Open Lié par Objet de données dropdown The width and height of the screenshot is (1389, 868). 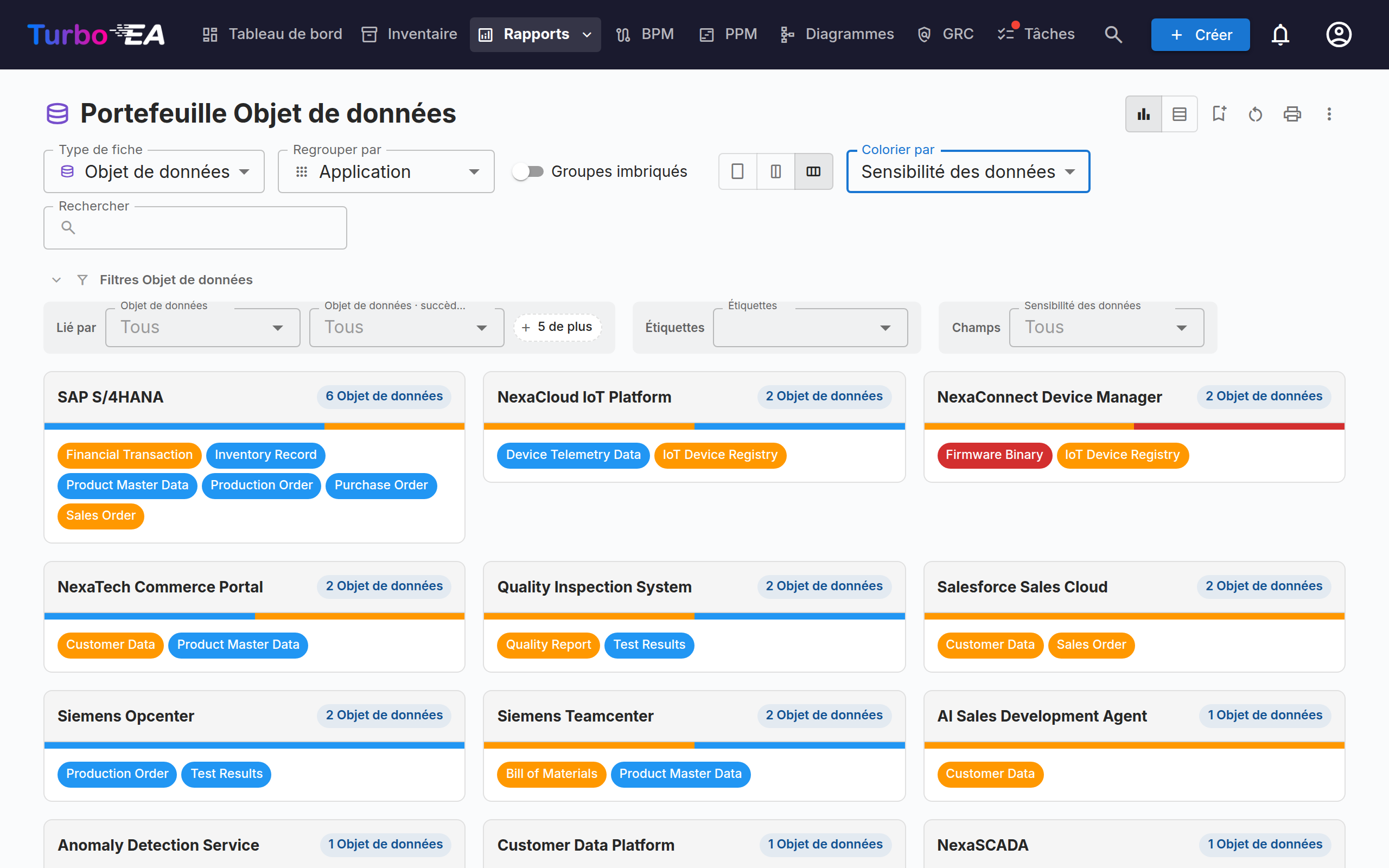pos(202,327)
